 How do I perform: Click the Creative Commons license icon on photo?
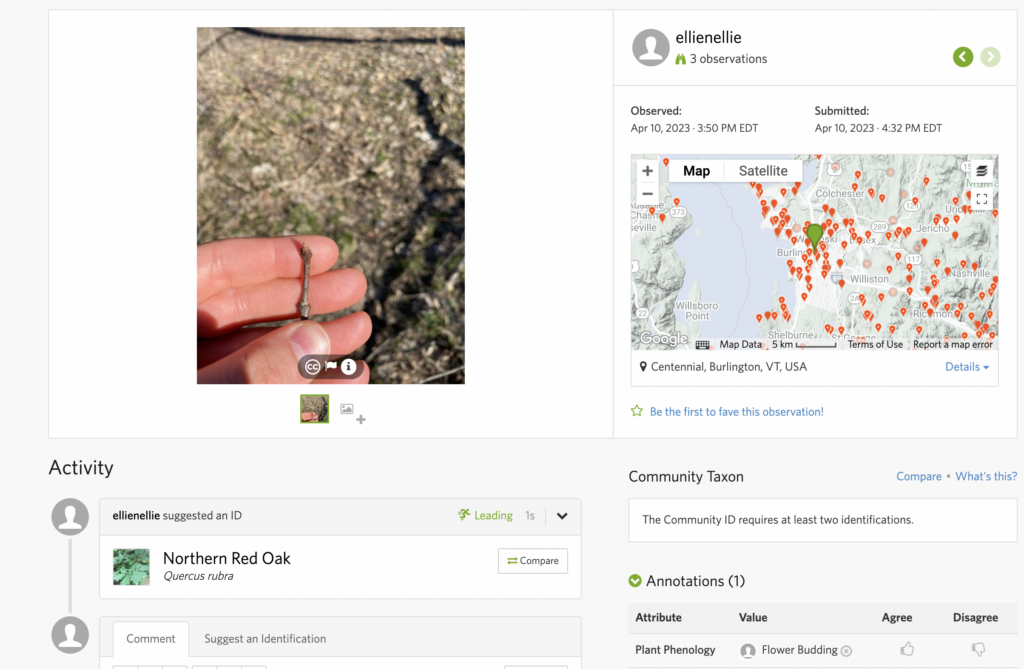click(313, 367)
